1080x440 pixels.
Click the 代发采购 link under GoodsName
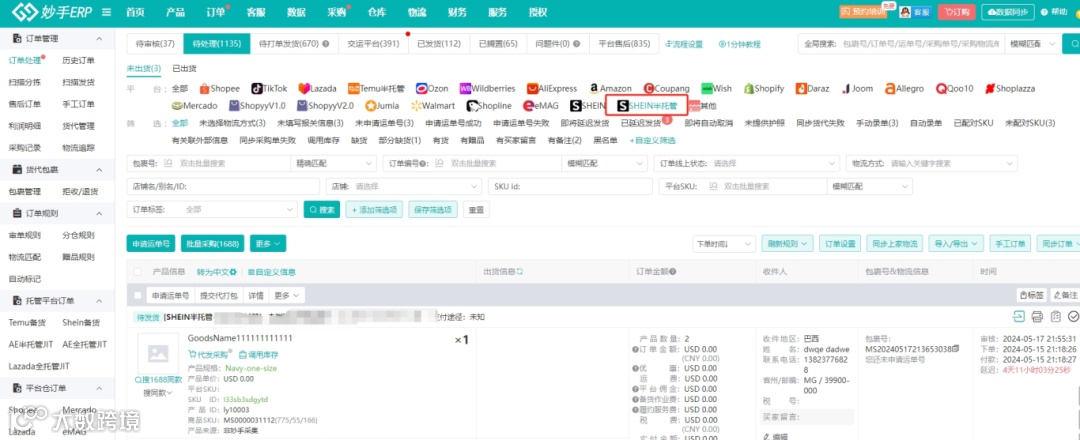tap(209, 354)
